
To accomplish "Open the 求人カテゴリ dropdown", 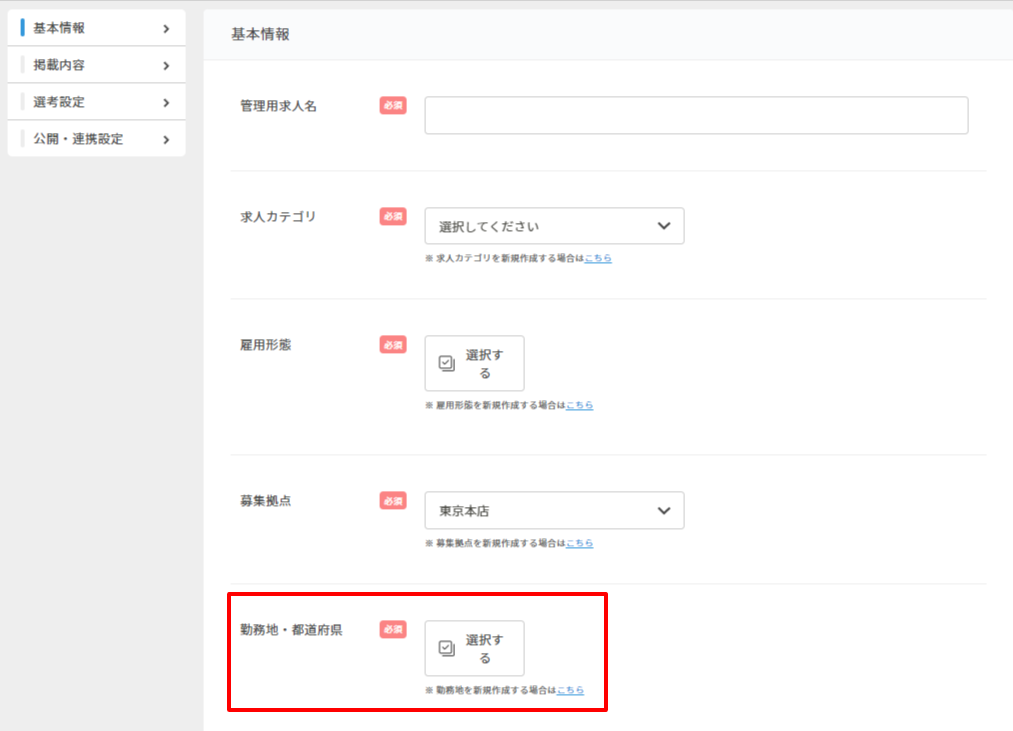I will click(554, 227).
